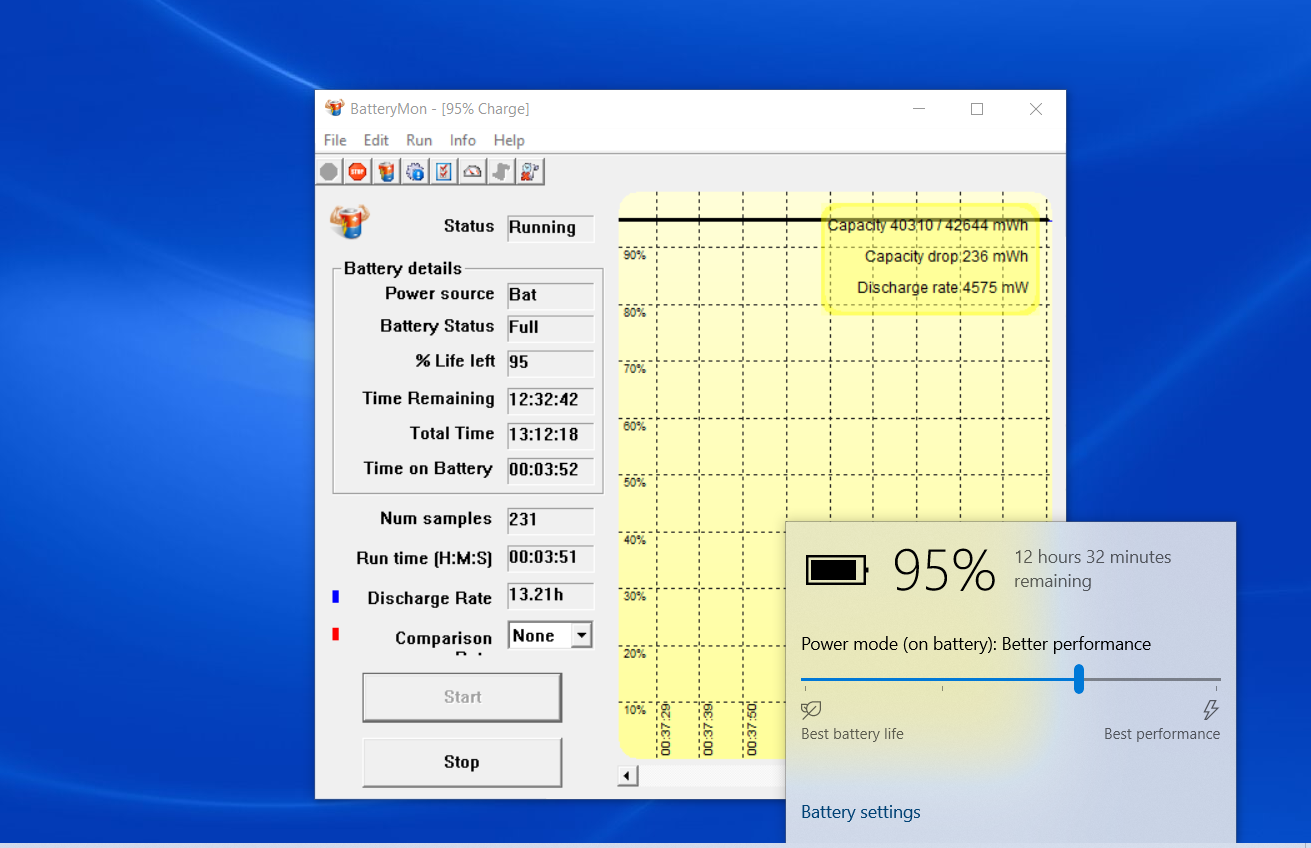This screenshot has width=1311, height=848.
Task: Open the File menu
Action: pyautogui.click(x=335, y=140)
